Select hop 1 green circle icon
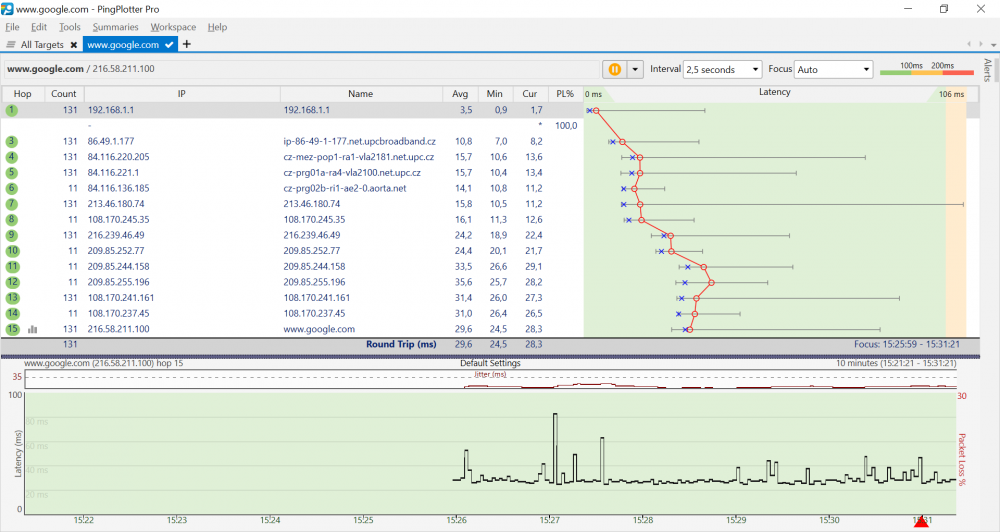Screen dimensions: 1000x532 11,110
